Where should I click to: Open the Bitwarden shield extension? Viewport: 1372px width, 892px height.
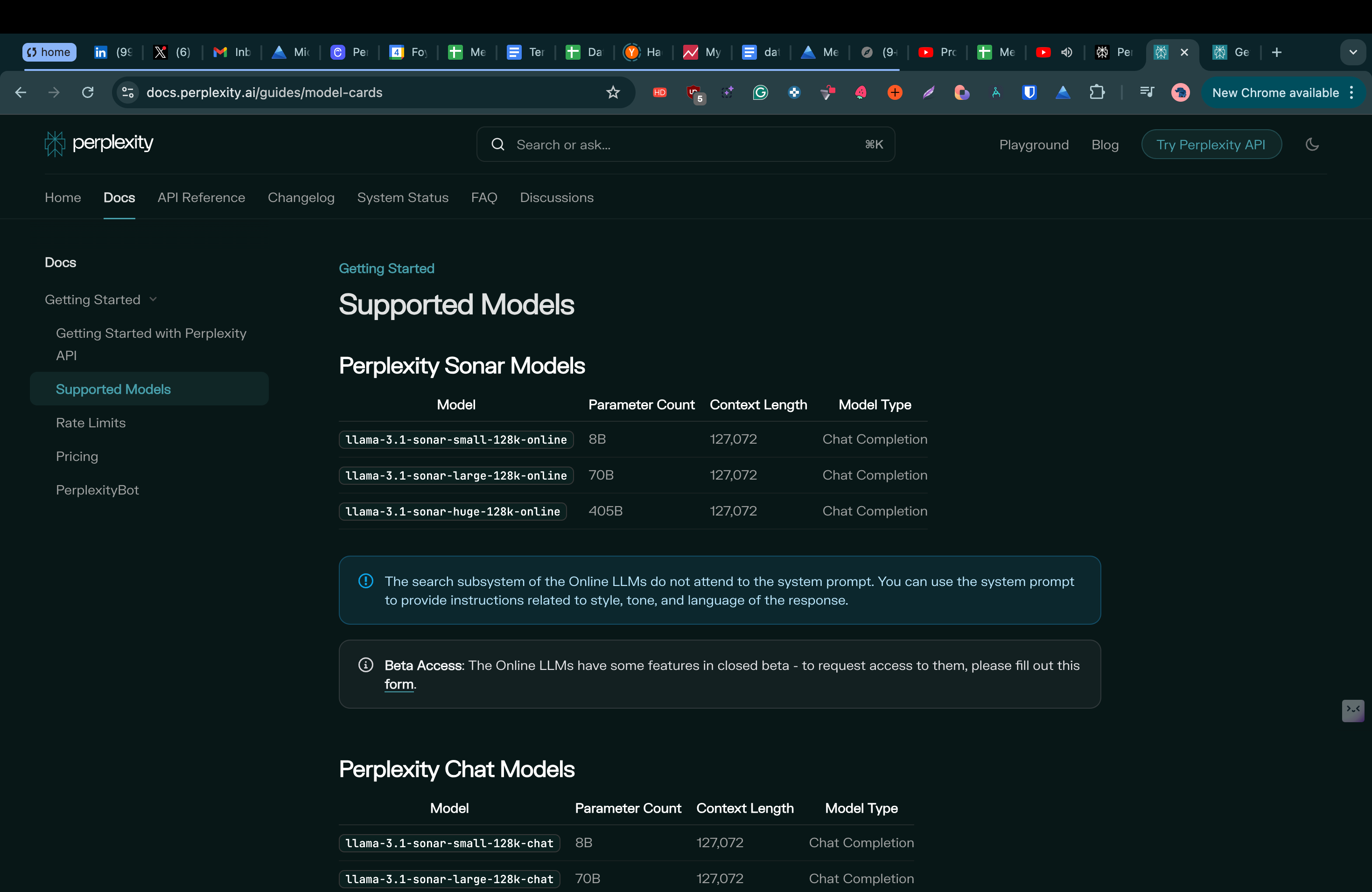pos(1029,92)
